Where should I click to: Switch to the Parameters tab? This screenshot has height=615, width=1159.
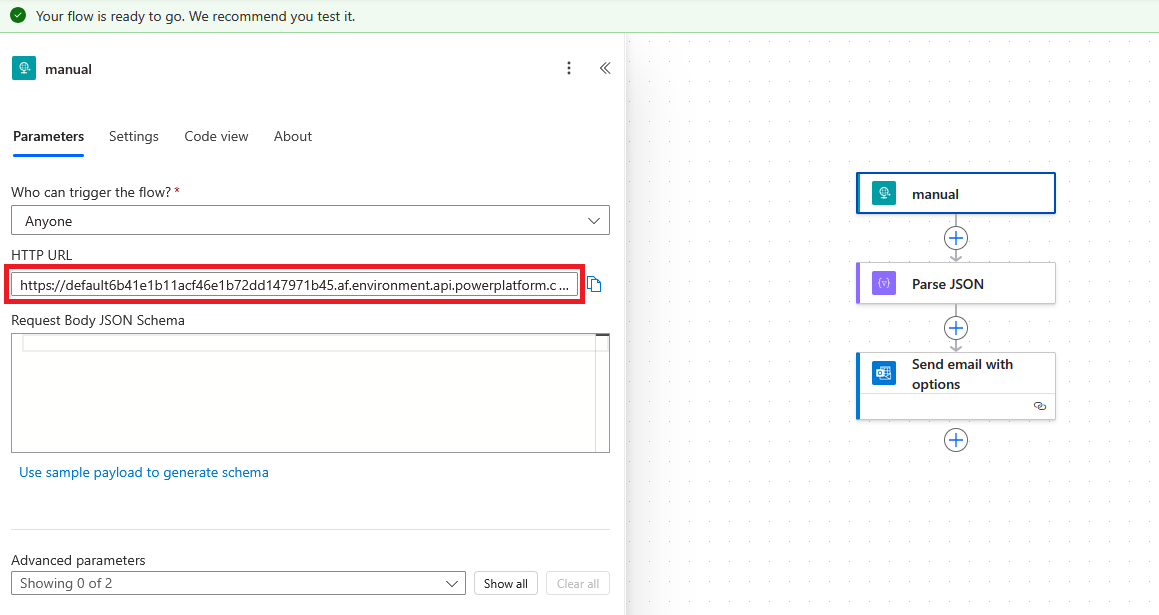point(49,136)
